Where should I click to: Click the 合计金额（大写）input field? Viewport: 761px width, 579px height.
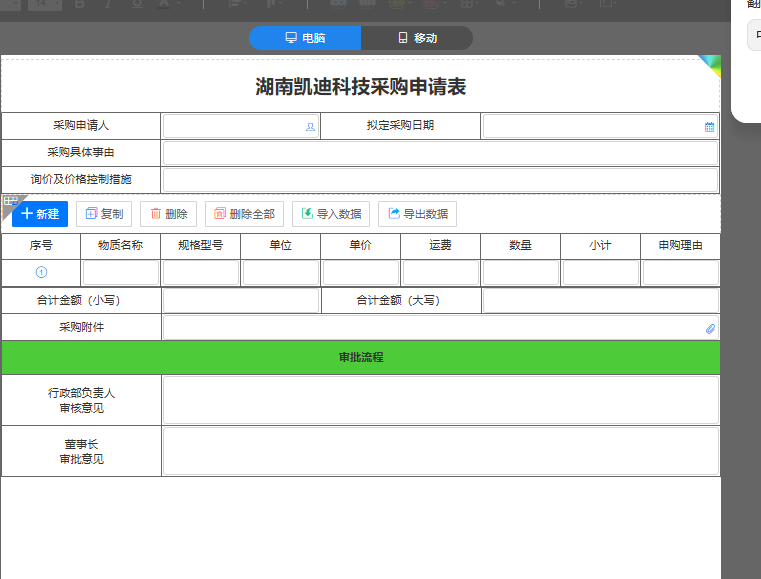pos(601,301)
